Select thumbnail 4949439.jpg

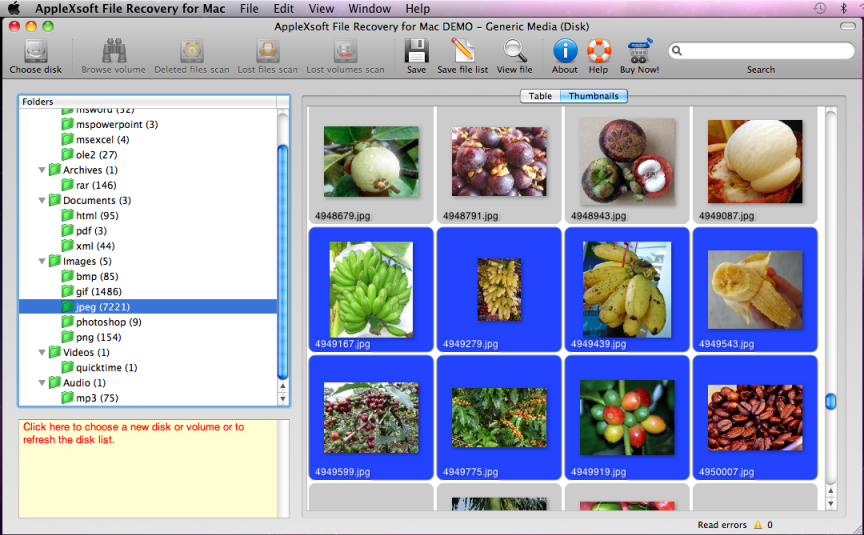627,289
